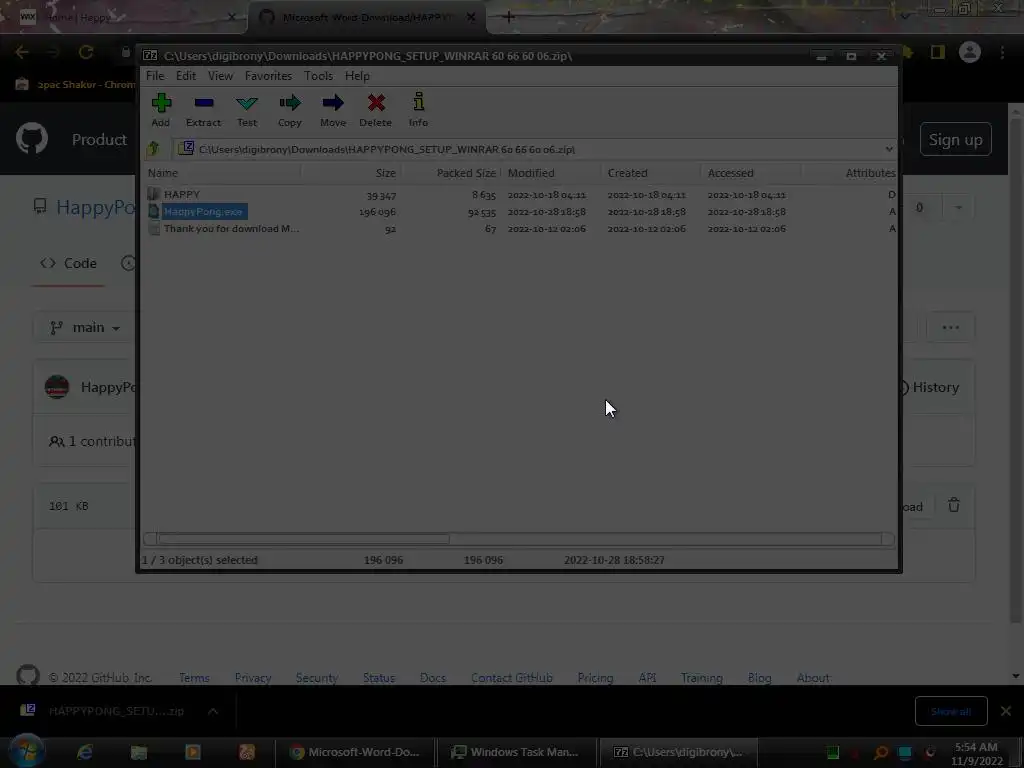The height and width of the screenshot is (768, 1024).
Task: Open the Privacy footer link
Action: point(253,678)
